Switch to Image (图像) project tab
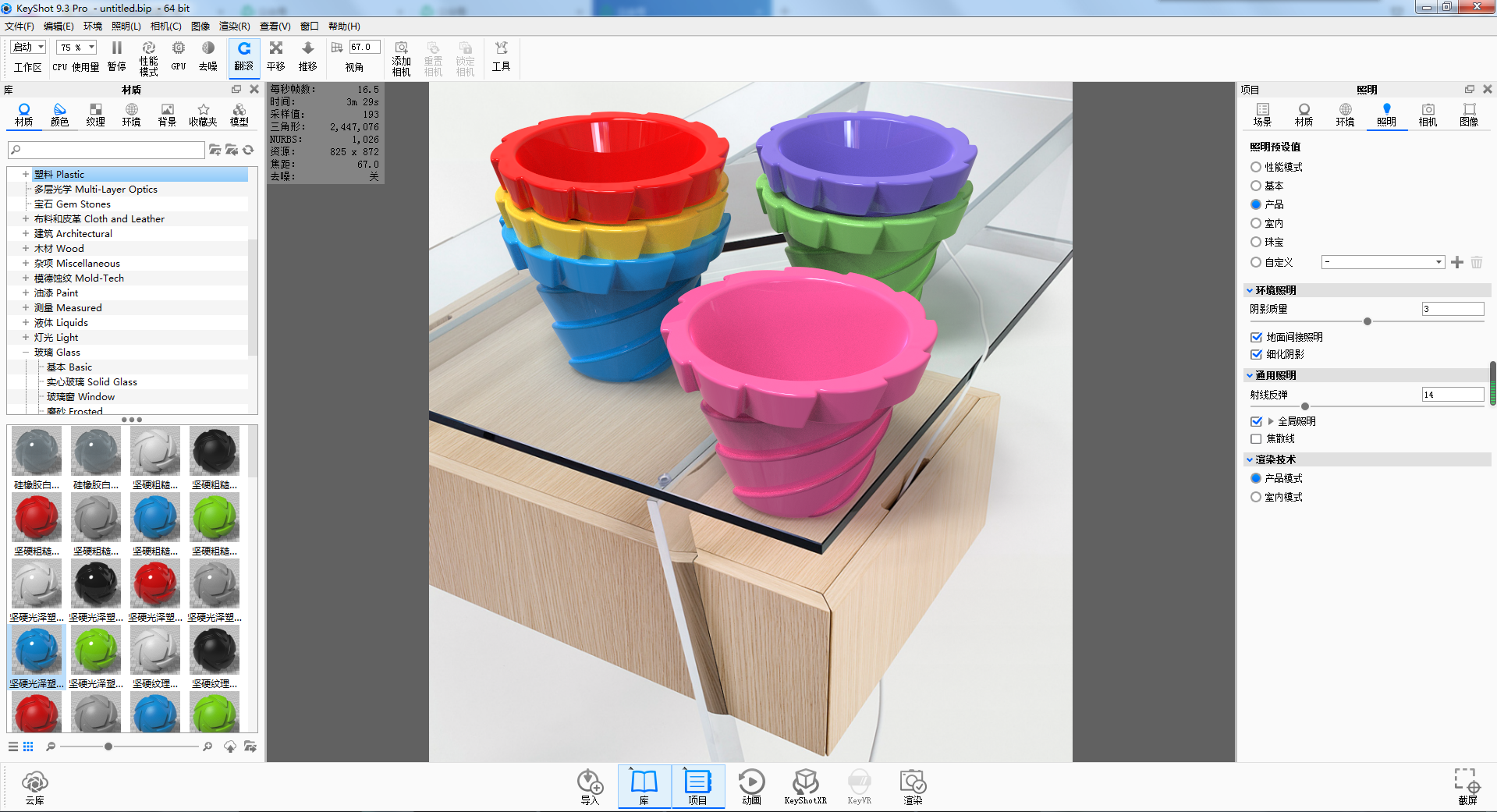 [x=1469, y=115]
